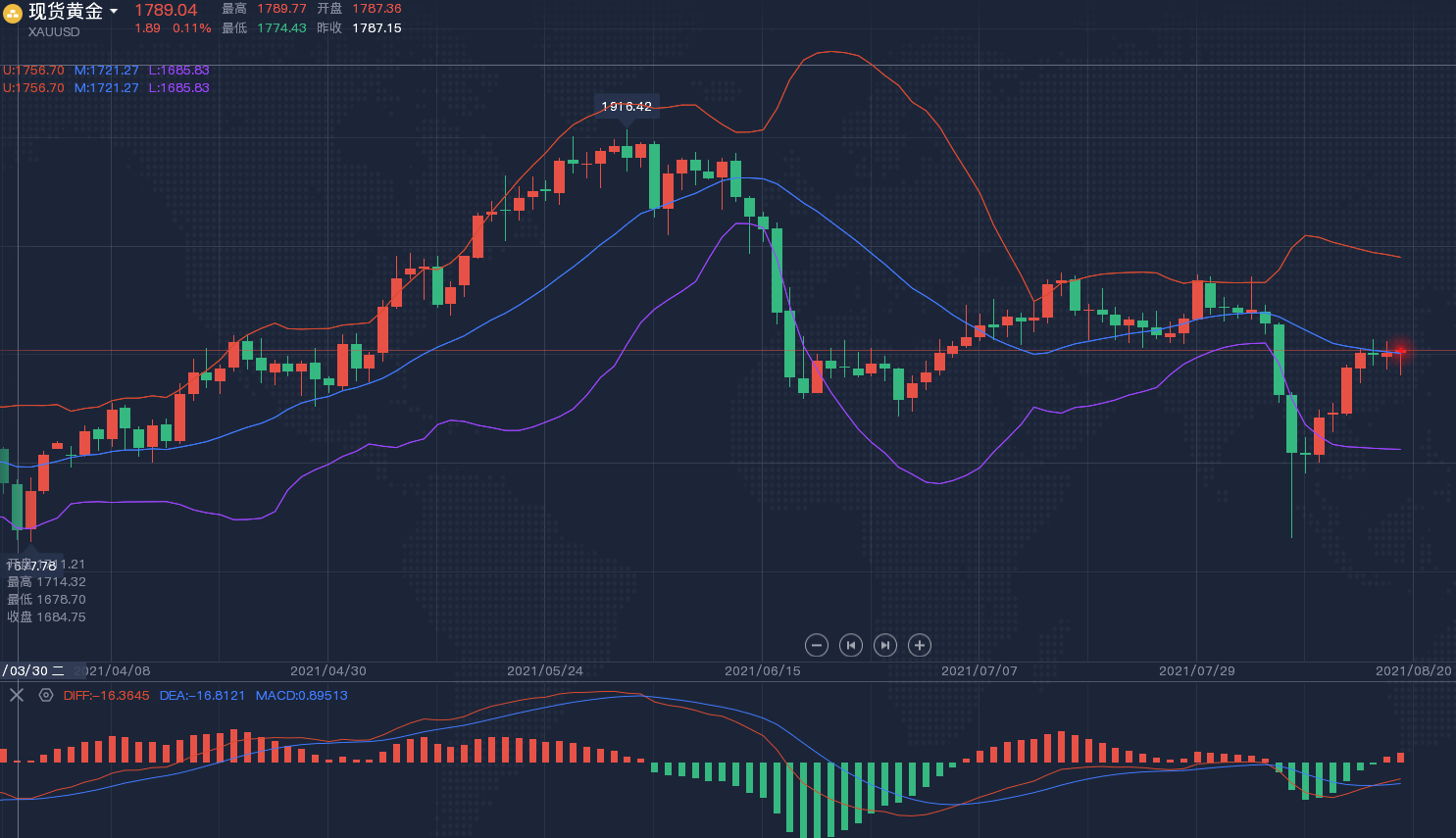Click the current price 1789.04

click(166, 10)
